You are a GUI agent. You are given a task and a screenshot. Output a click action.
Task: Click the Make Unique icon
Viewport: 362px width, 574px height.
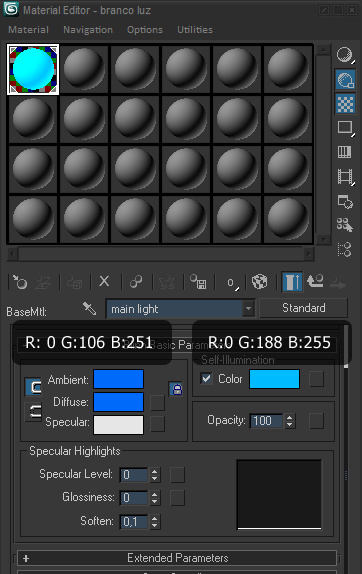coord(167,282)
